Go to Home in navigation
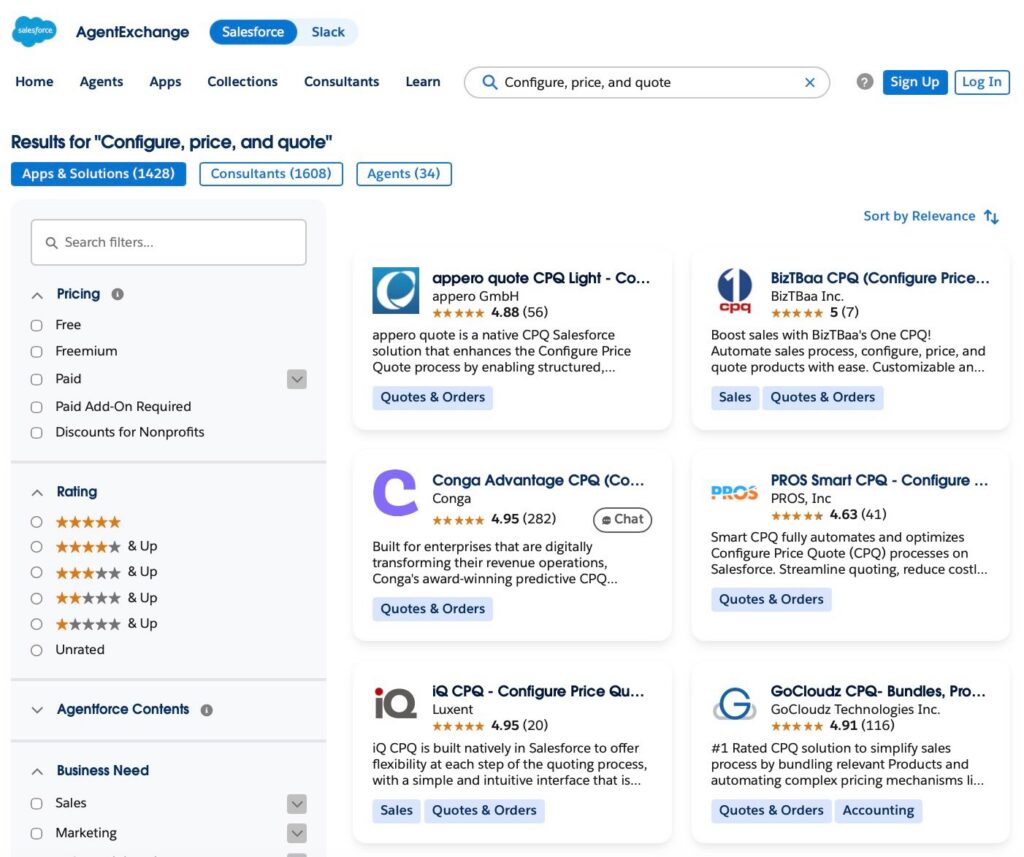The height and width of the screenshot is (857, 1024). [x=35, y=82]
